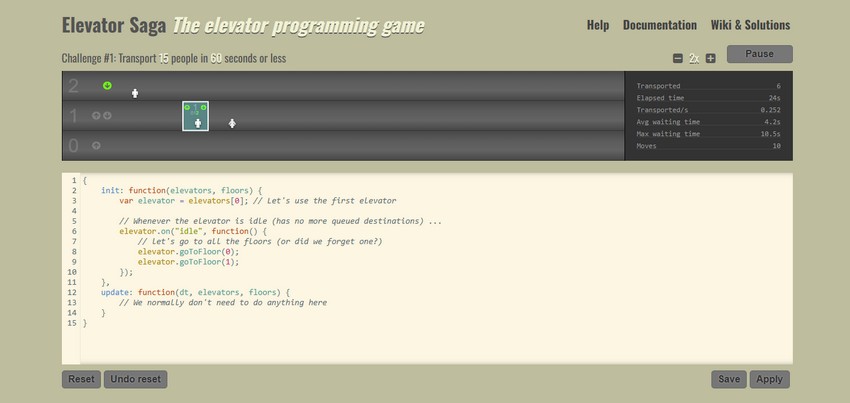
Task: Increase simulation speed with plus icon
Action: point(711,58)
